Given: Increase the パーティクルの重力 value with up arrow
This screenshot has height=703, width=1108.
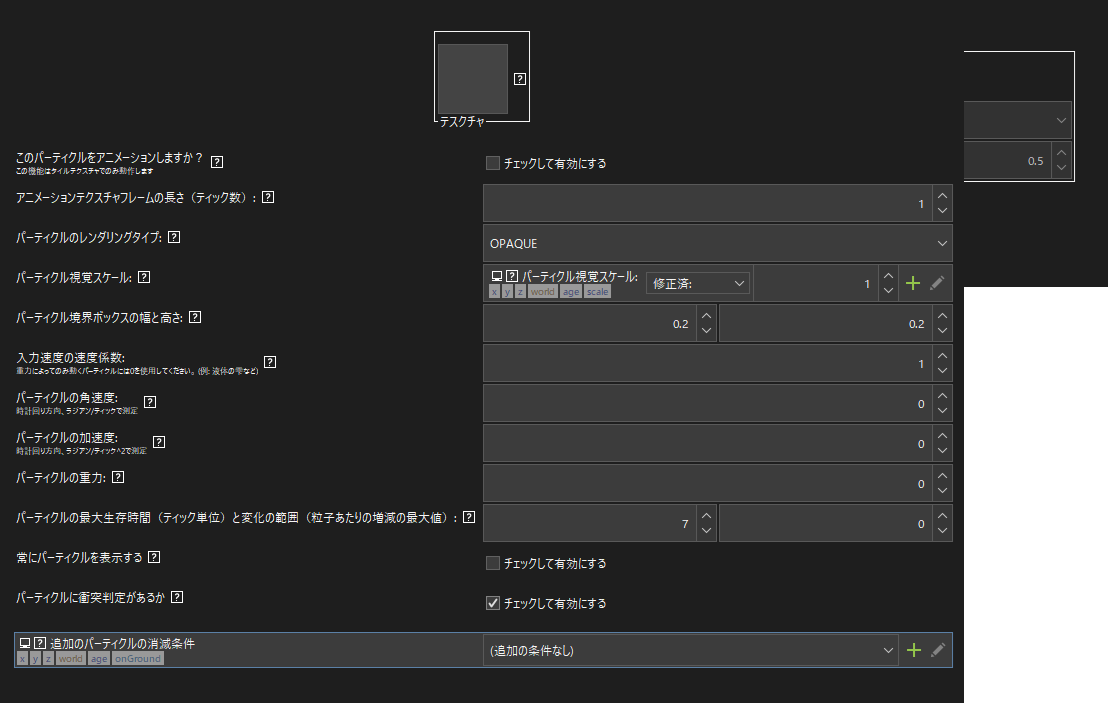Looking at the screenshot, I should [x=942, y=475].
